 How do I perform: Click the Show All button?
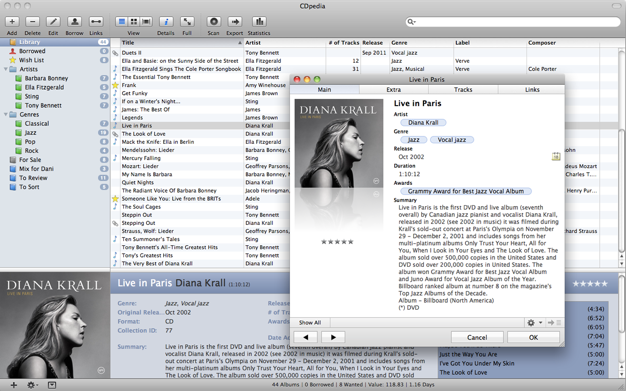point(310,323)
